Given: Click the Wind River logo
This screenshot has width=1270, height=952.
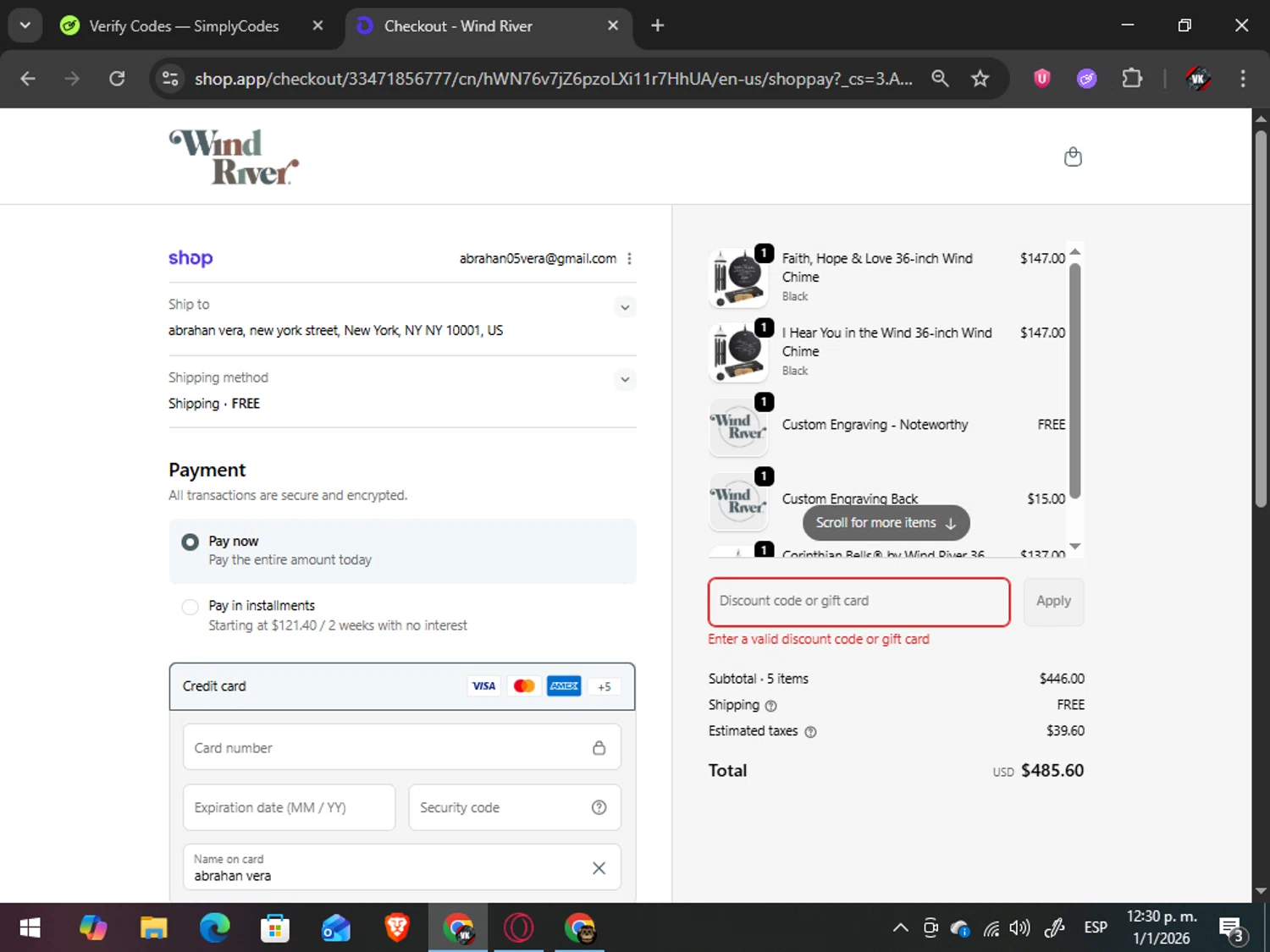Looking at the screenshot, I should pyautogui.click(x=234, y=157).
